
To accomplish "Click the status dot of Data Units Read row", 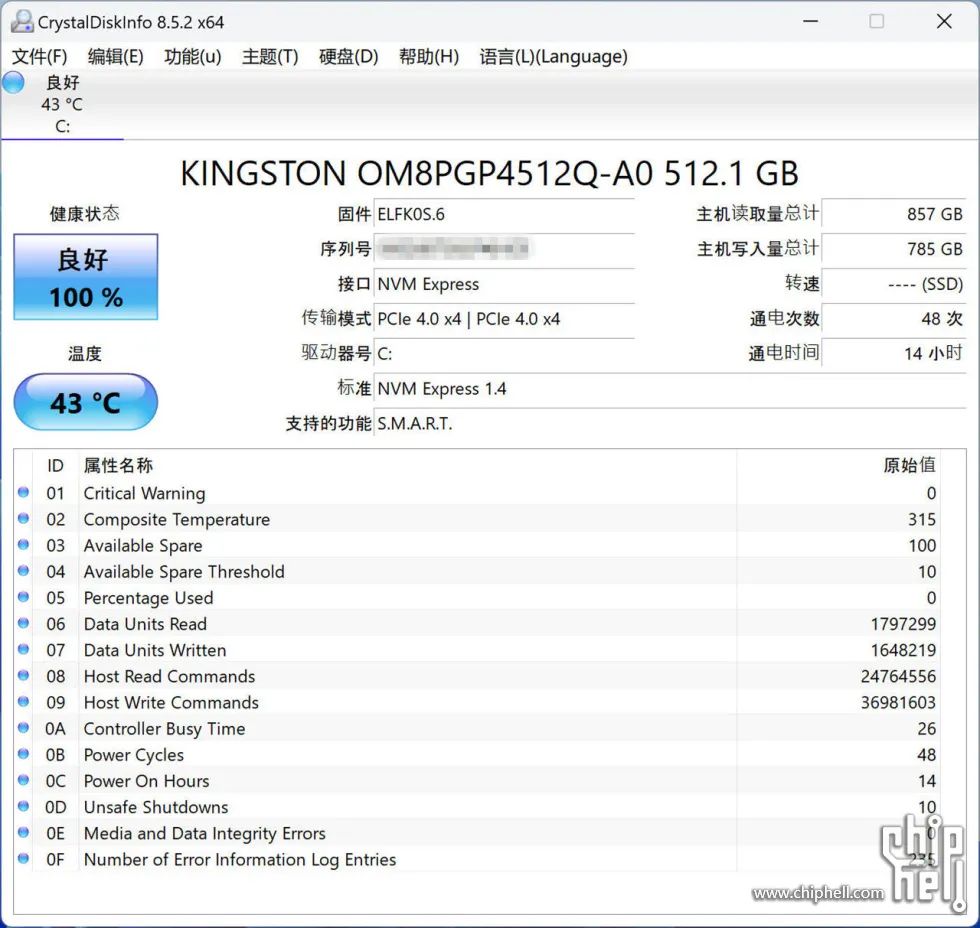I will (24, 624).
